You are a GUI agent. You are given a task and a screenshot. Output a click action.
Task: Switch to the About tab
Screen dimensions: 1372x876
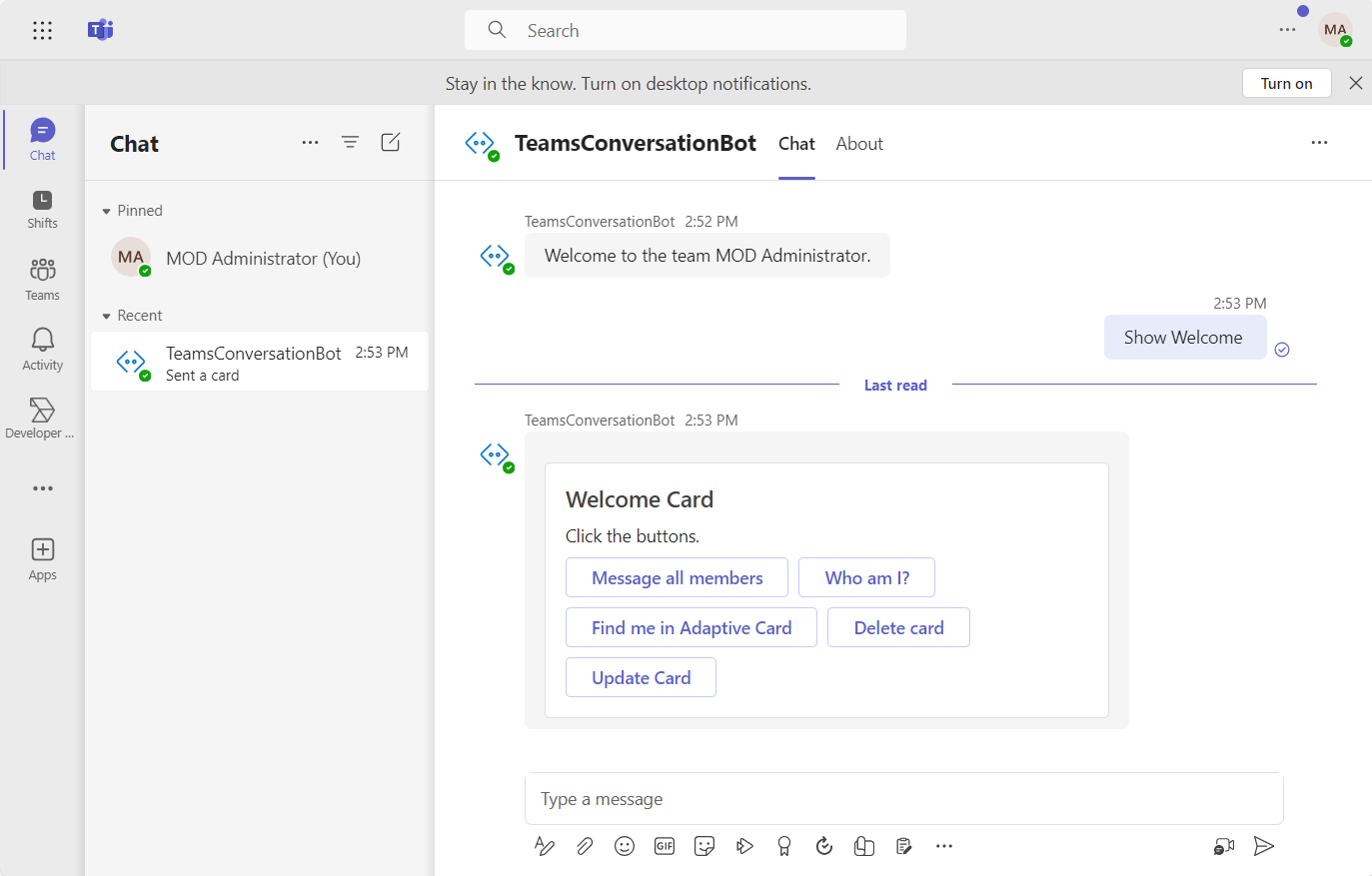point(859,143)
